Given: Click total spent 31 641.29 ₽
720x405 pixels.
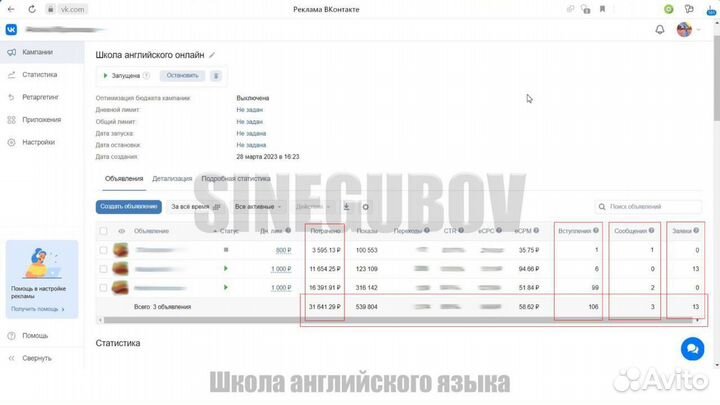Looking at the screenshot, I should 325,307.
